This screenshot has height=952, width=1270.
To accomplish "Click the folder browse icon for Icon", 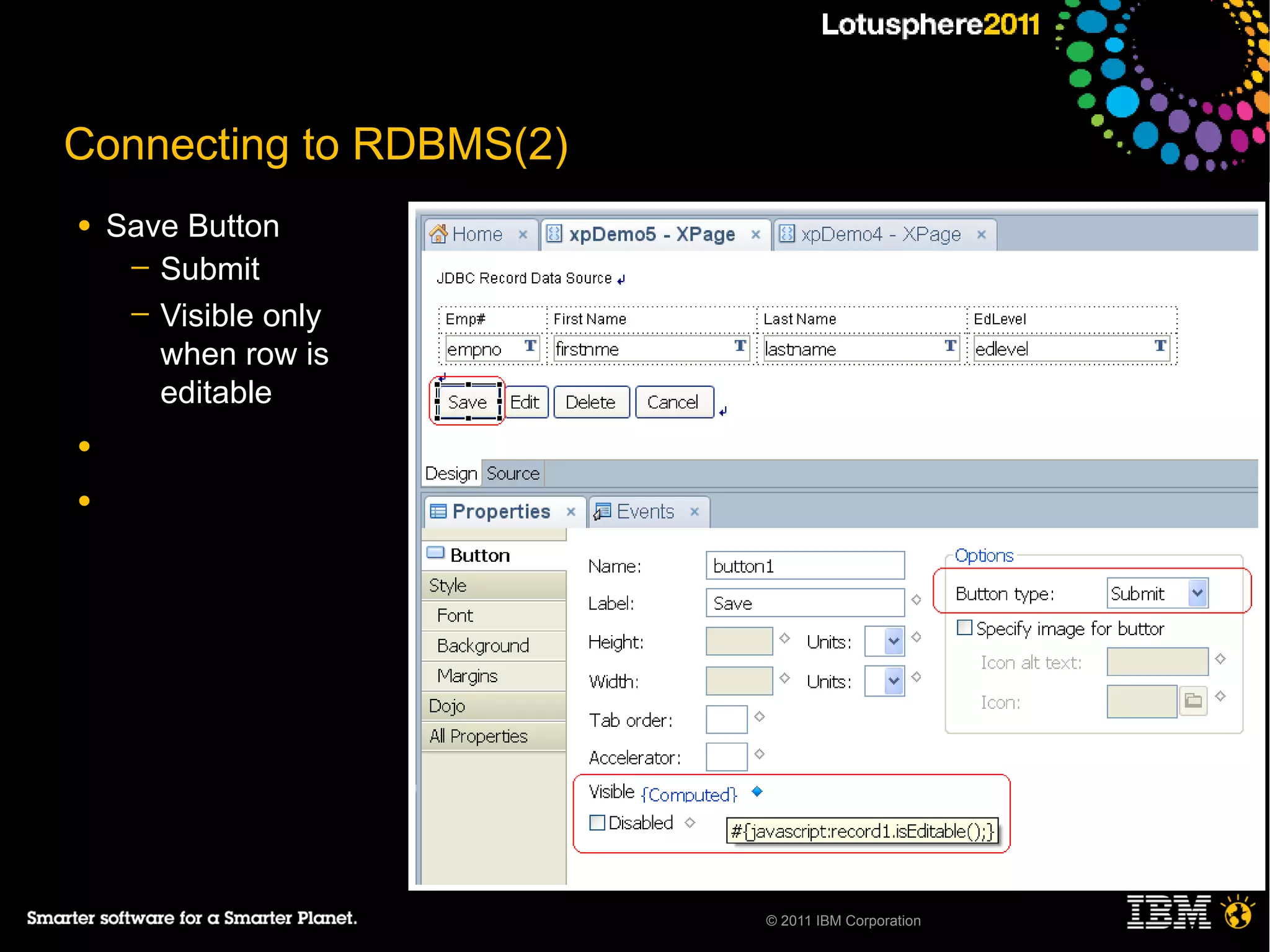I will point(1193,701).
